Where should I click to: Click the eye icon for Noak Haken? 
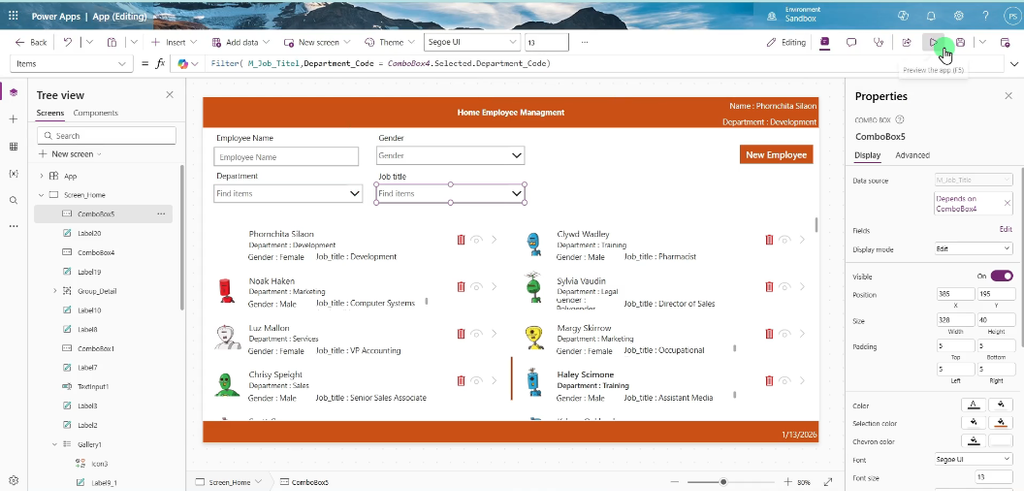477,287
